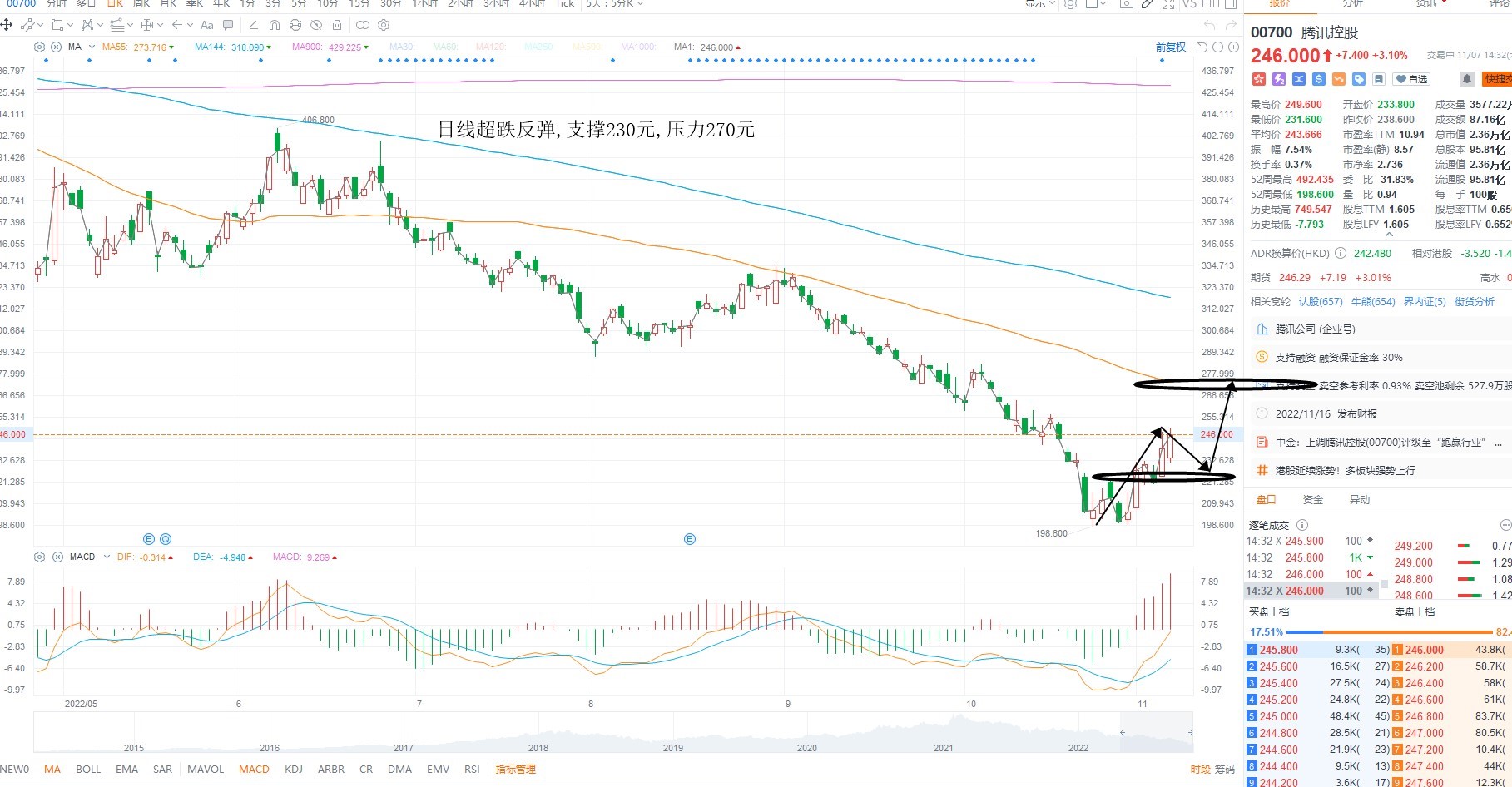This screenshot has height=787, width=1512.
Task: Open MA indicator settings gear
Action: pos(39,47)
